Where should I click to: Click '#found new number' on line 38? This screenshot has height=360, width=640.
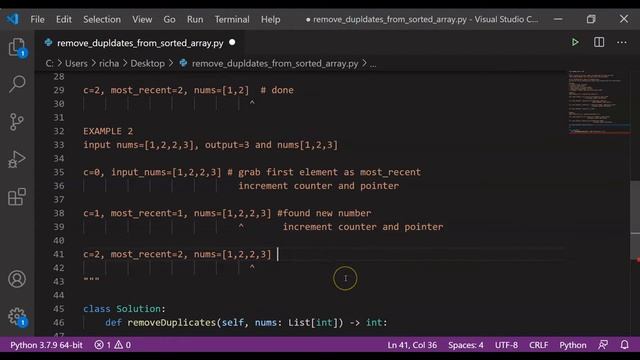pyautogui.click(x=324, y=213)
